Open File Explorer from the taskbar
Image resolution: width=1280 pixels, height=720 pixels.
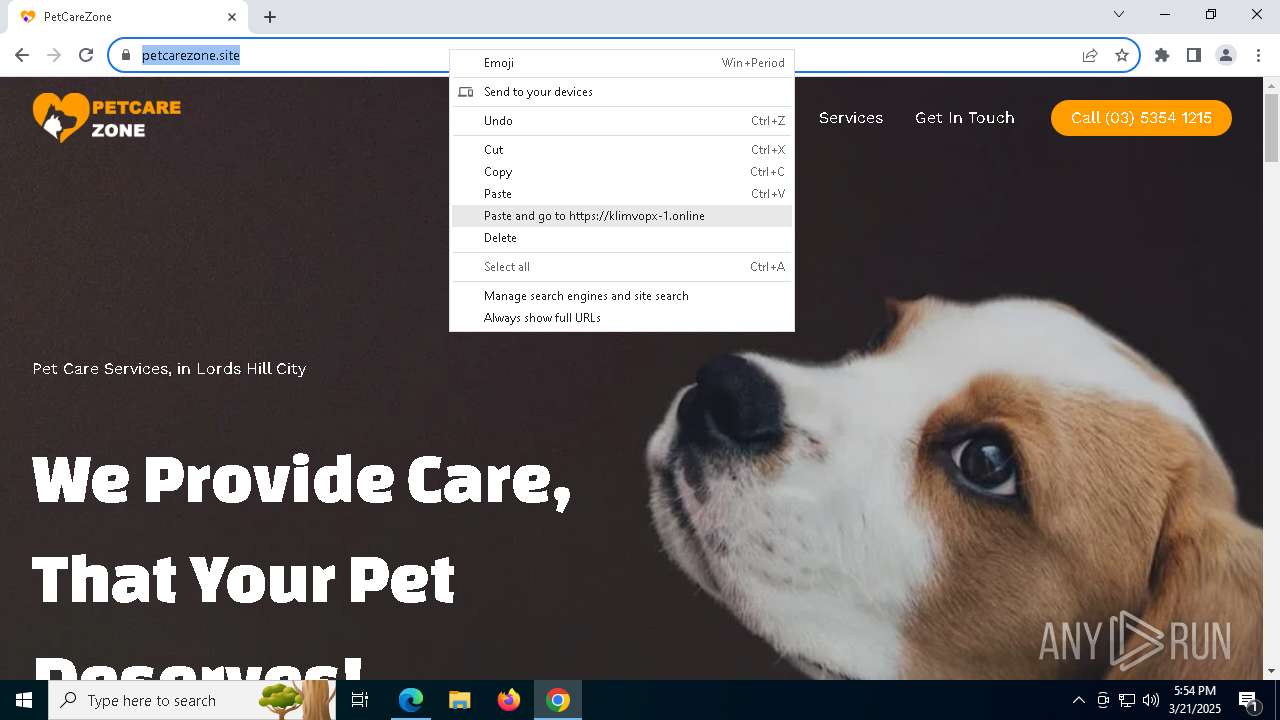pos(460,700)
